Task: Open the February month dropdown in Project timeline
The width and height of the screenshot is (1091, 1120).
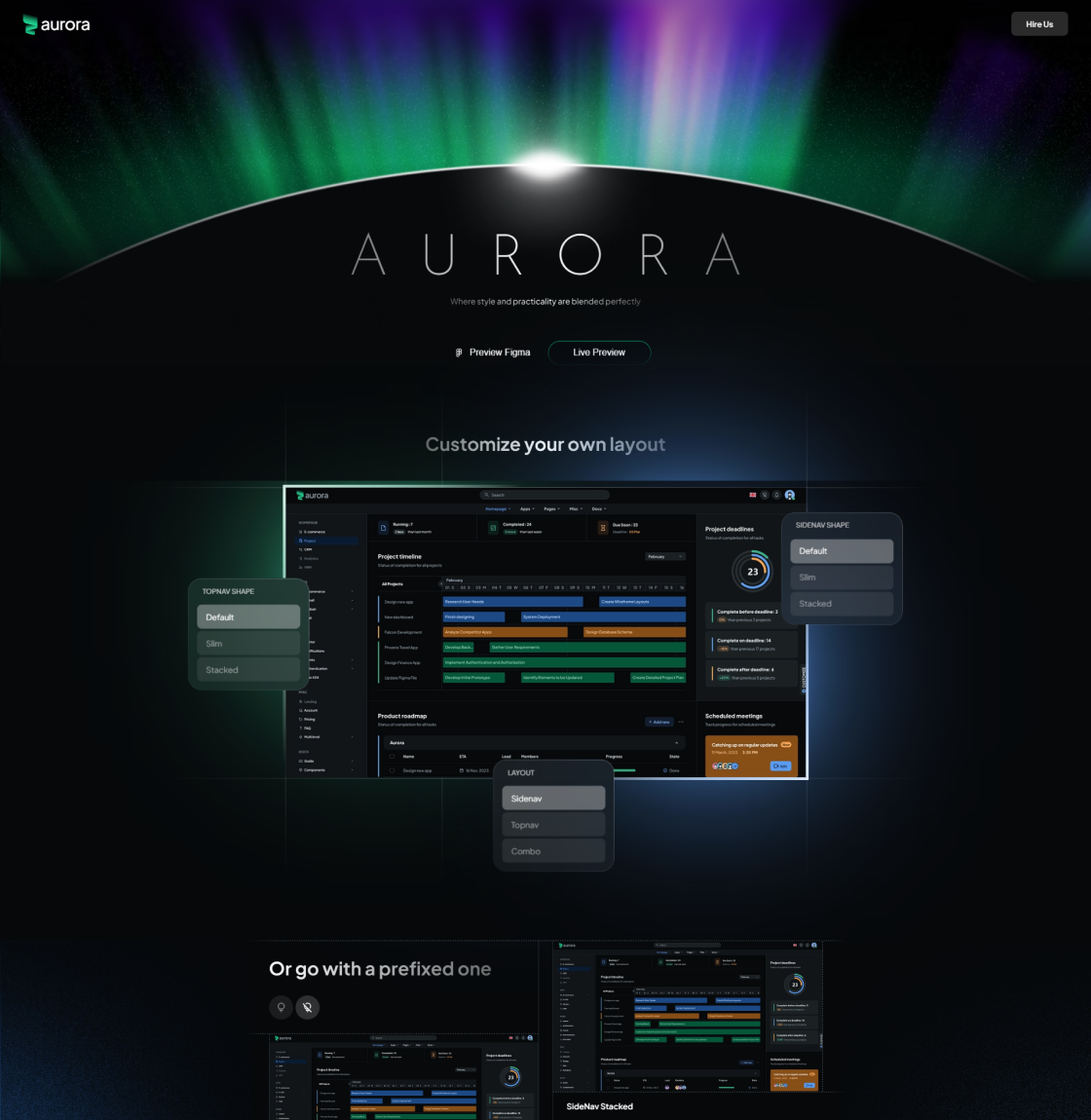Action: 665,556
